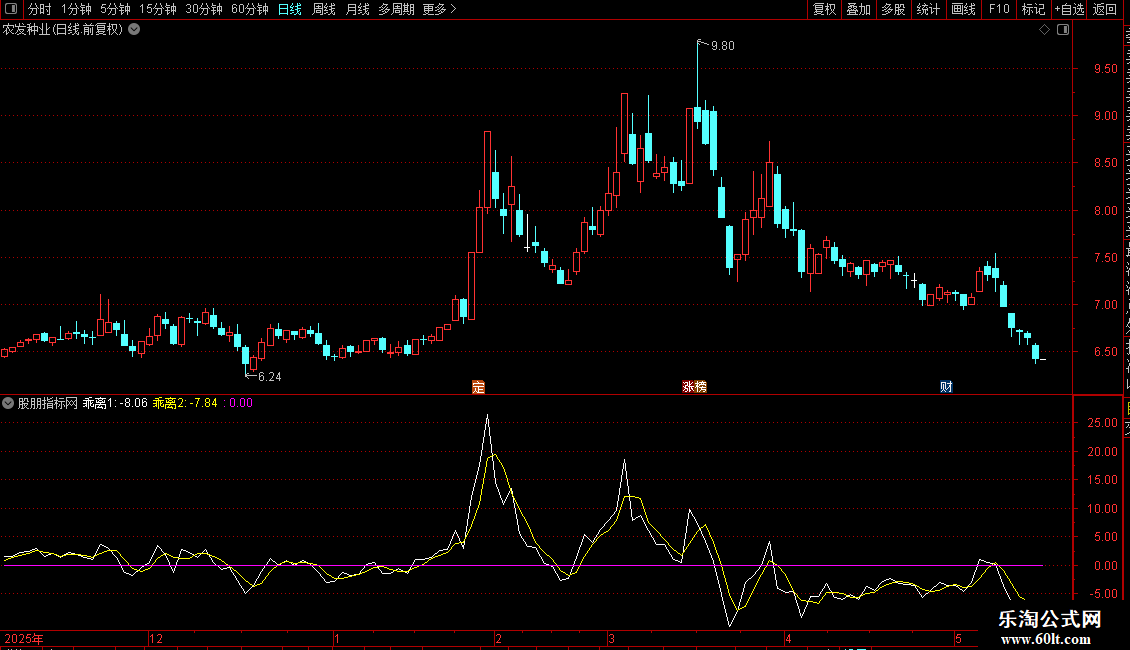The image size is (1130, 650).
Task: Click the 9.50 price axis label
Action: tap(1105, 69)
